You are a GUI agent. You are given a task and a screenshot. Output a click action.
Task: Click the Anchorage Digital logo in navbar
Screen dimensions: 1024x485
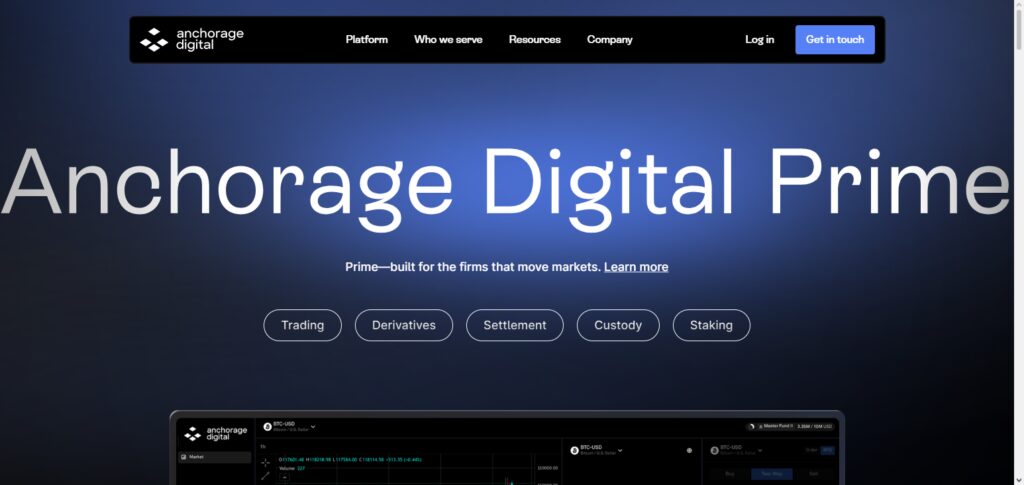[191, 40]
